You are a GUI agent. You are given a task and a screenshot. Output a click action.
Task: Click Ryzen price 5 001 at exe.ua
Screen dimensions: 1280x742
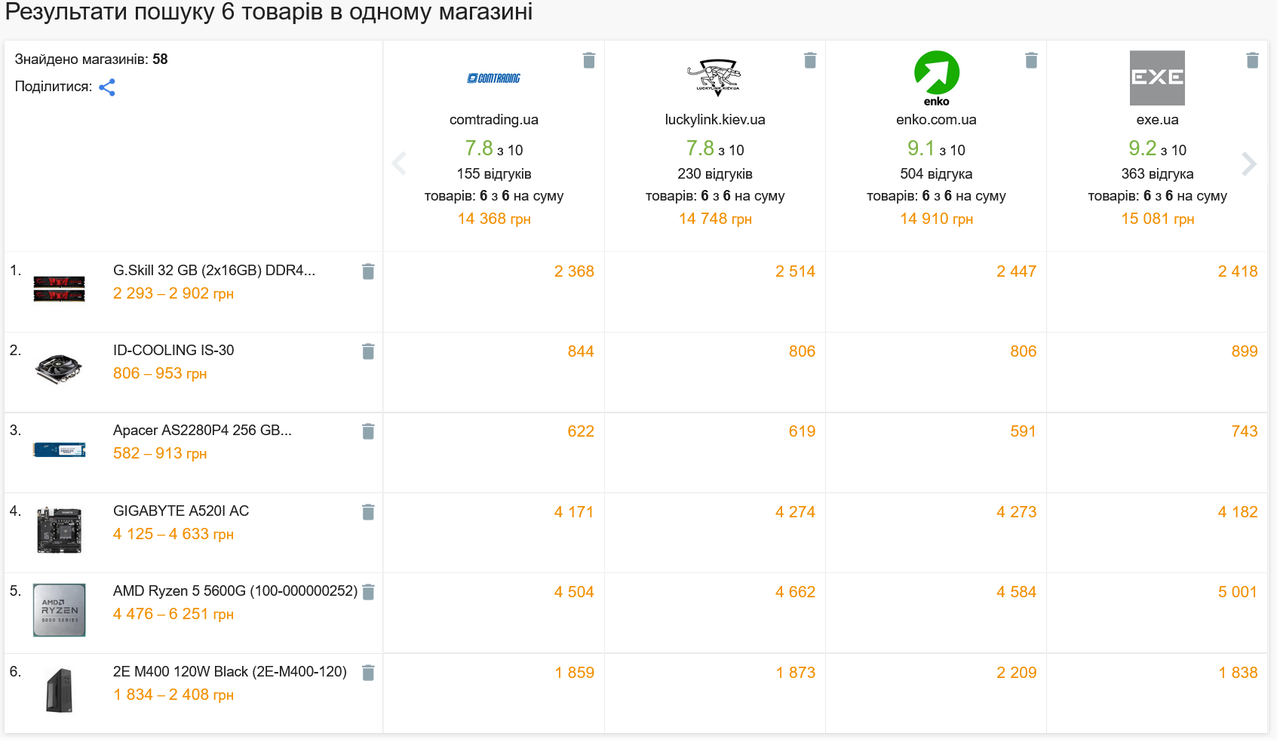pos(1238,592)
